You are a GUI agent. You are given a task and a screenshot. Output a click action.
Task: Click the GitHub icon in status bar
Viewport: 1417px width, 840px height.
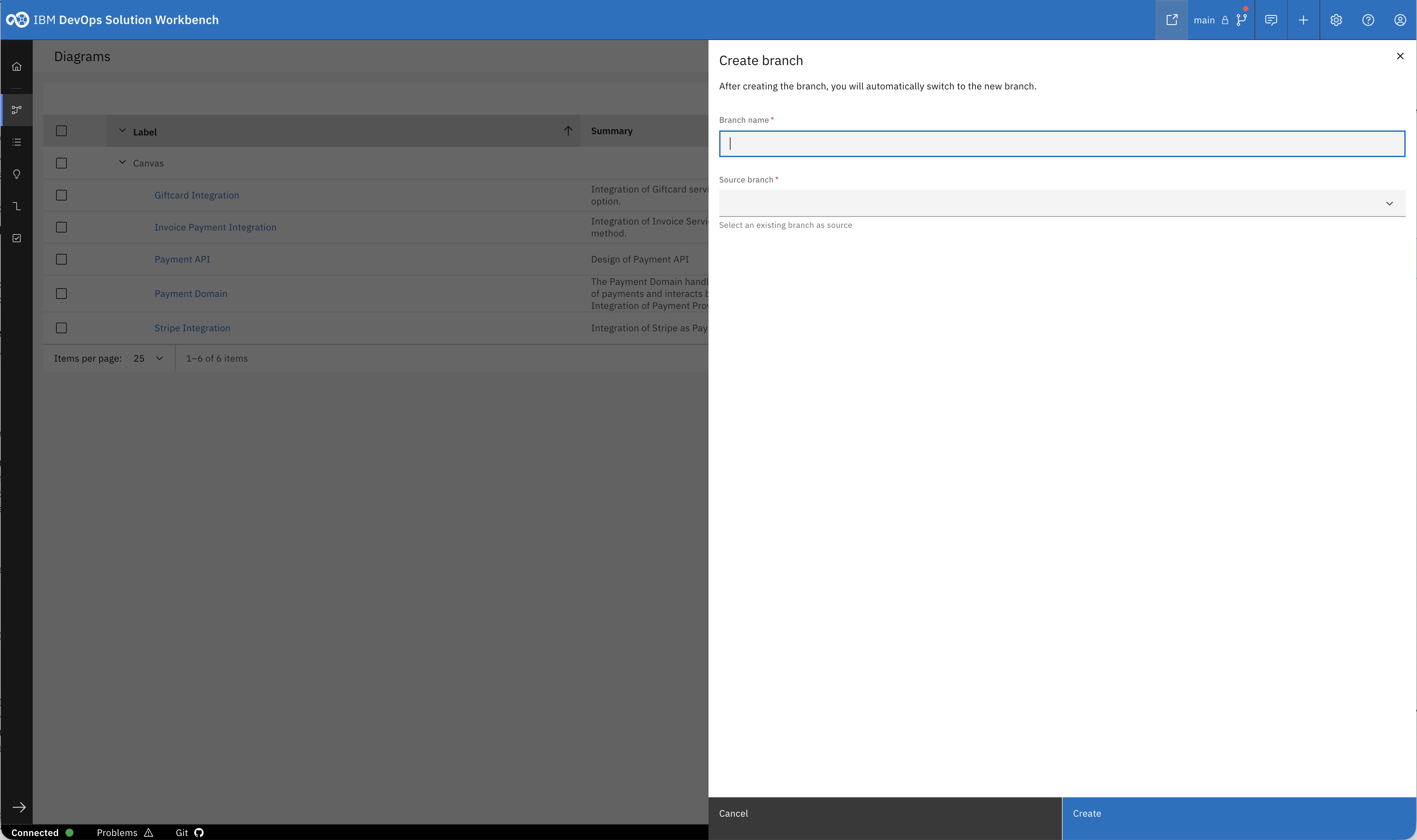tap(199, 833)
